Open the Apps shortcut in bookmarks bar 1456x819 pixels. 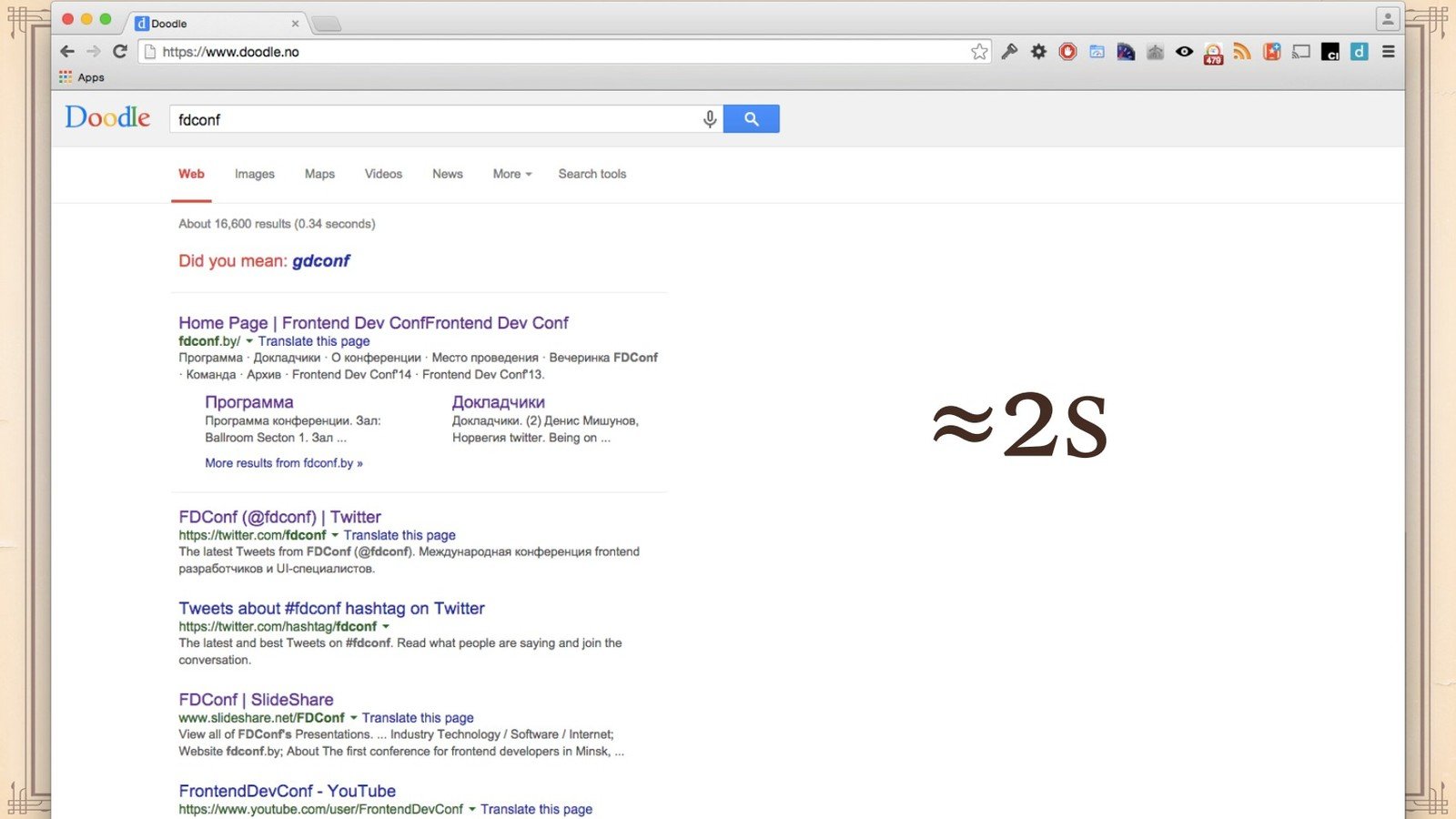point(82,77)
